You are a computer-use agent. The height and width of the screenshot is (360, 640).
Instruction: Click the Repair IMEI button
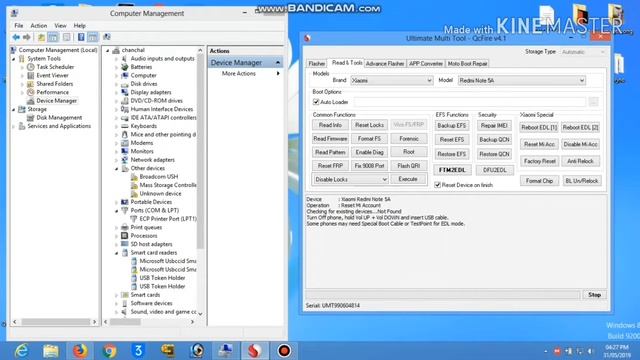[494, 125]
